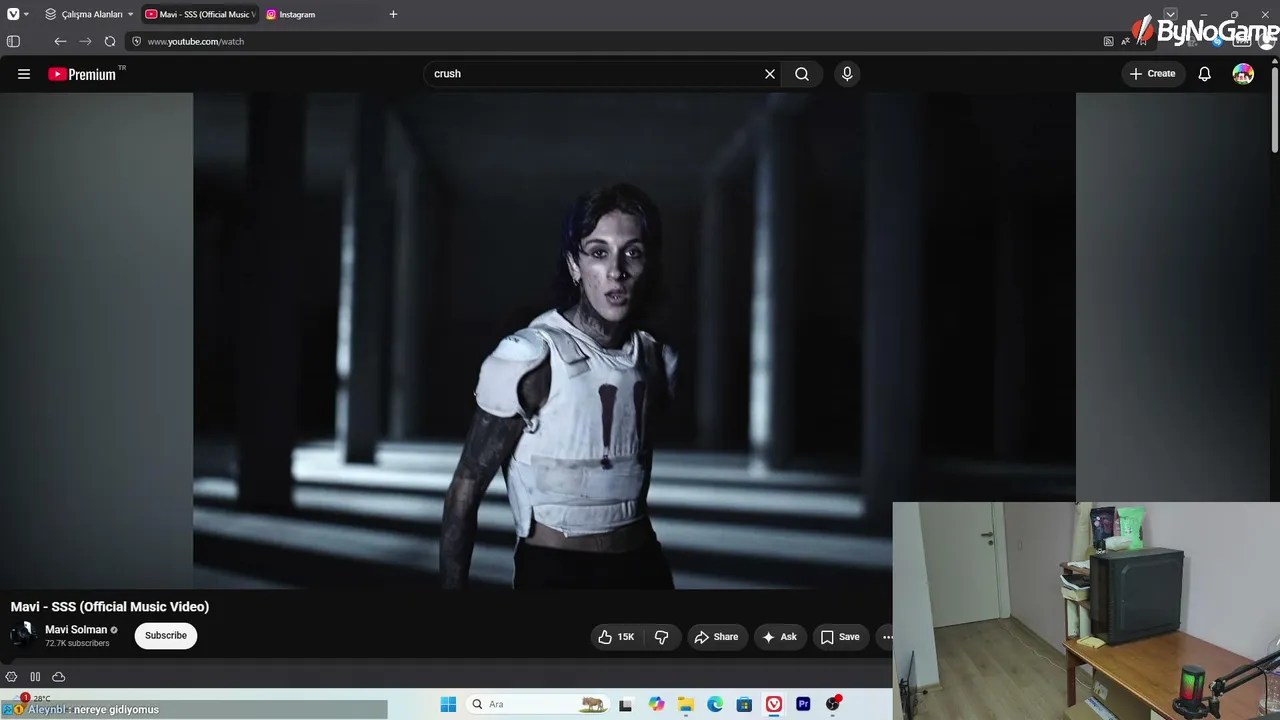Viewport: 1280px width, 720px height.
Task: Go to YouTube Premium home logo
Action: click(82, 74)
